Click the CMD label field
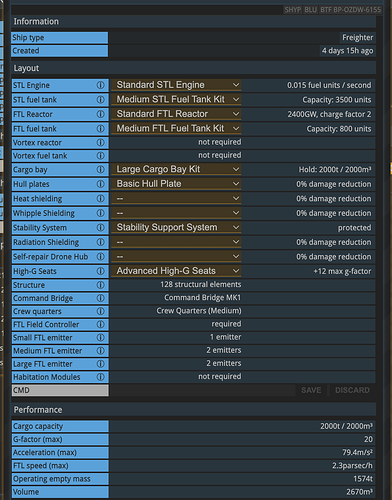 (60, 390)
